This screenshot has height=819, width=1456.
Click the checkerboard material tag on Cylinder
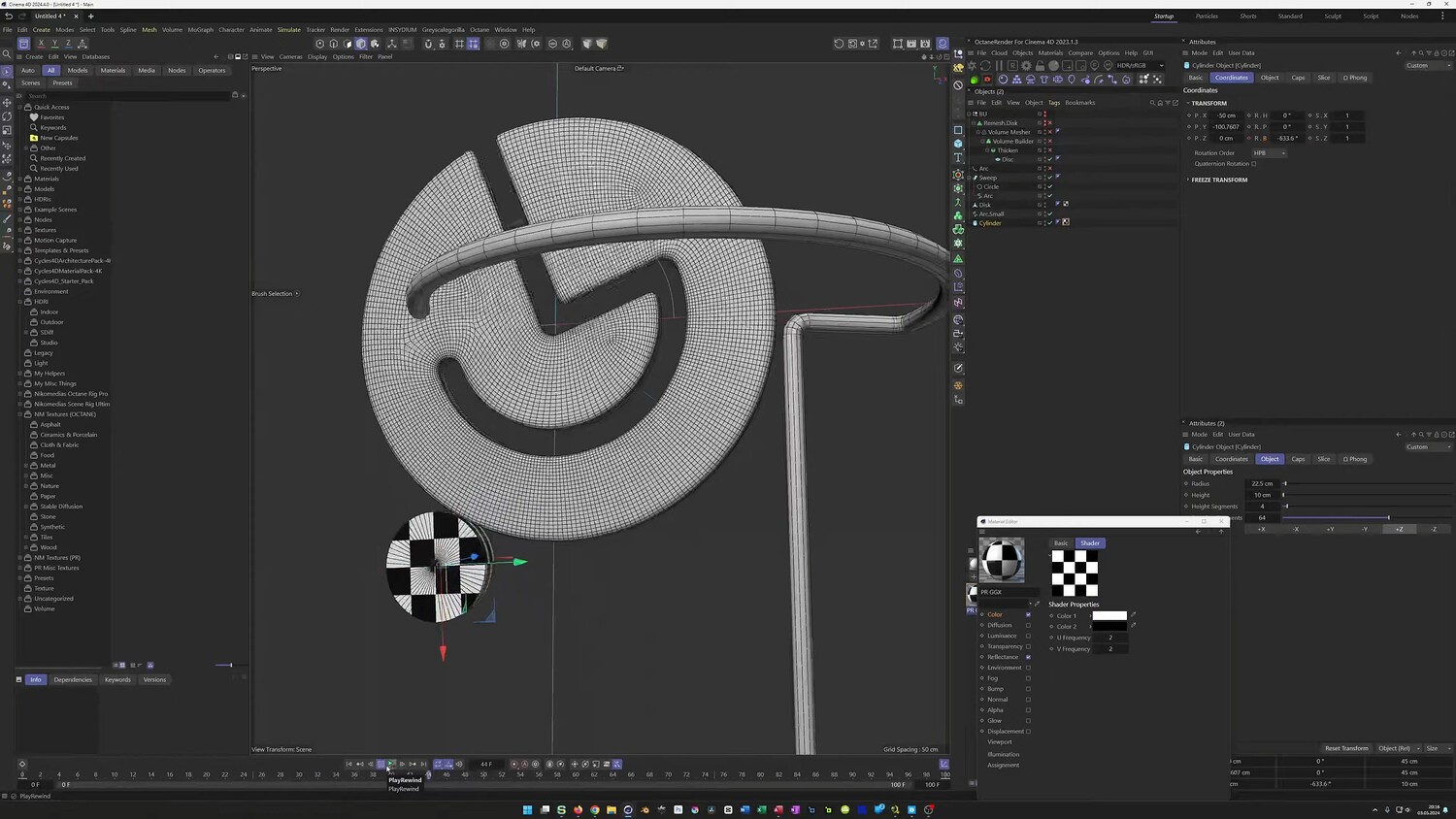click(1066, 222)
